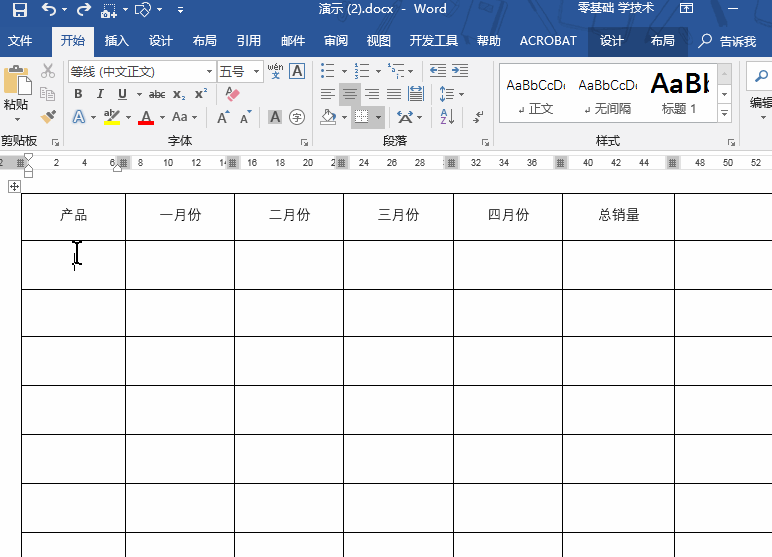This screenshot has height=557, width=772.
Task: Click the 总销量 header cell
Action: click(618, 215)
